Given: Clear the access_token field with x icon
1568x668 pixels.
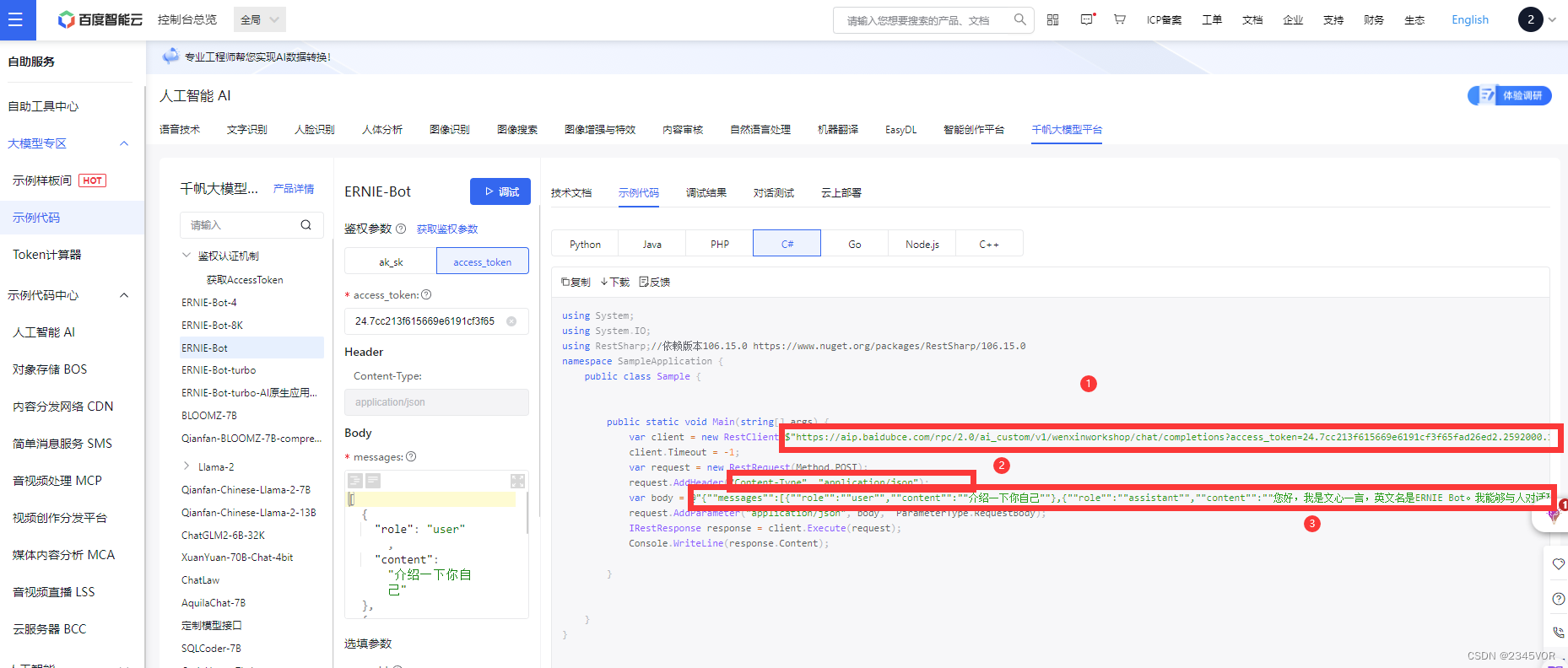Looking at the screenshot, I should click(x=511, y=321).
